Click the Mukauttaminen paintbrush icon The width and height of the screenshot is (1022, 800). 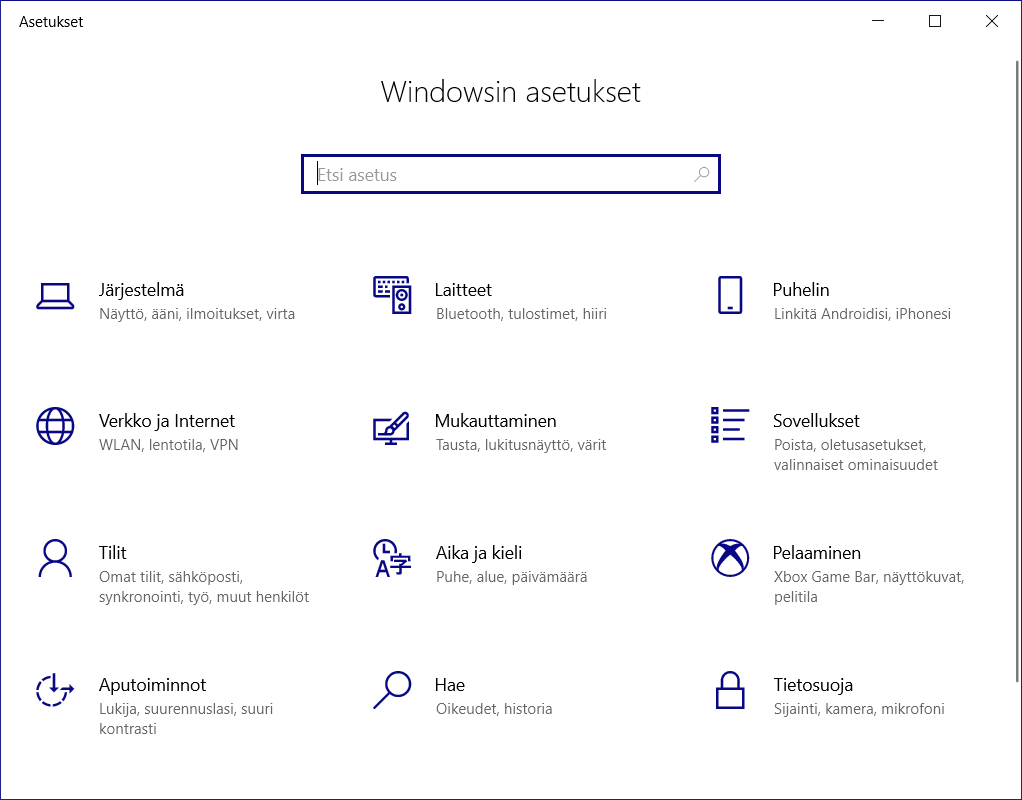(391, 428)
